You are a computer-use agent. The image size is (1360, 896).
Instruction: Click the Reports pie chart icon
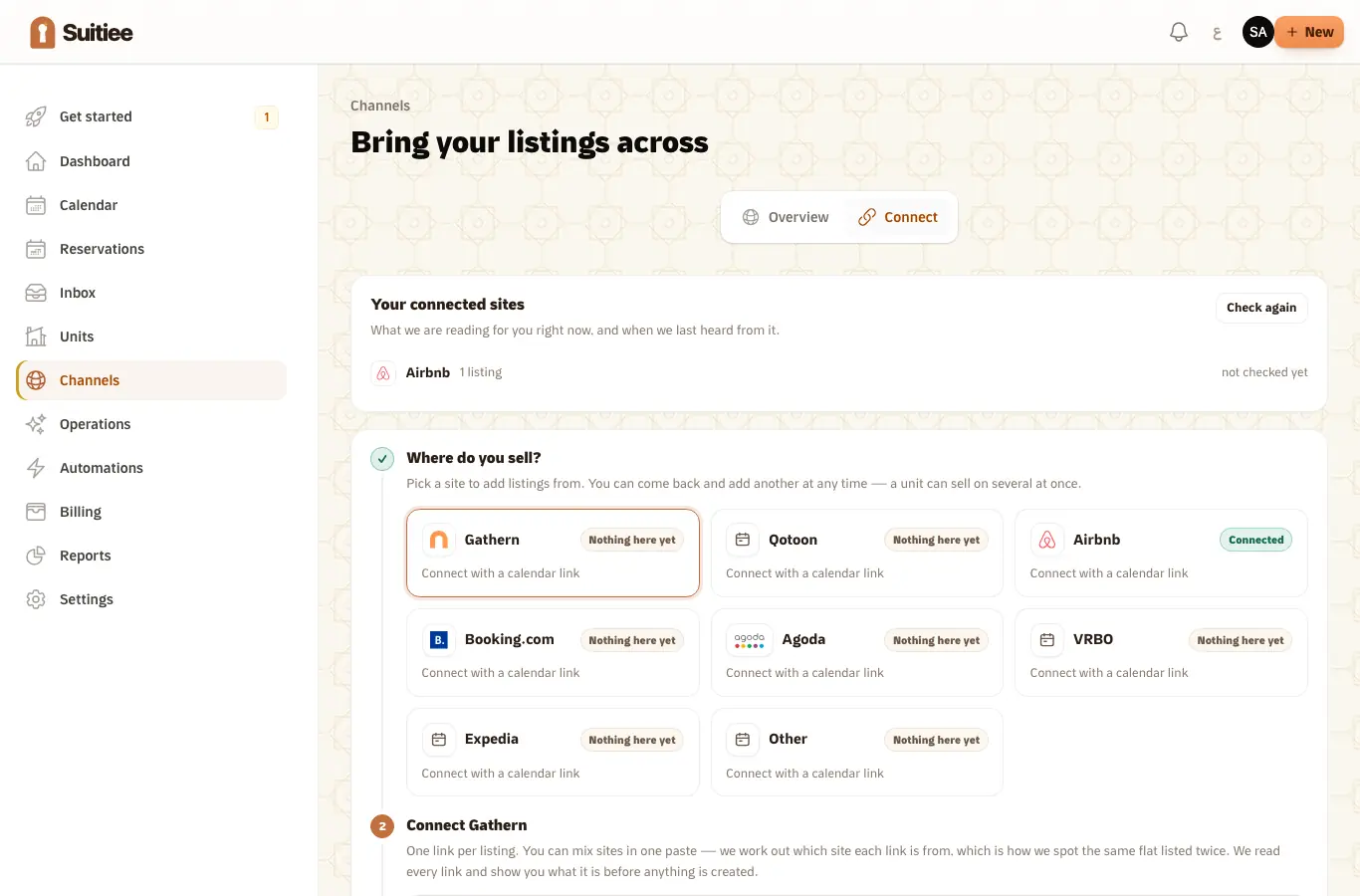pyautogui.click(x=36, y=556)
